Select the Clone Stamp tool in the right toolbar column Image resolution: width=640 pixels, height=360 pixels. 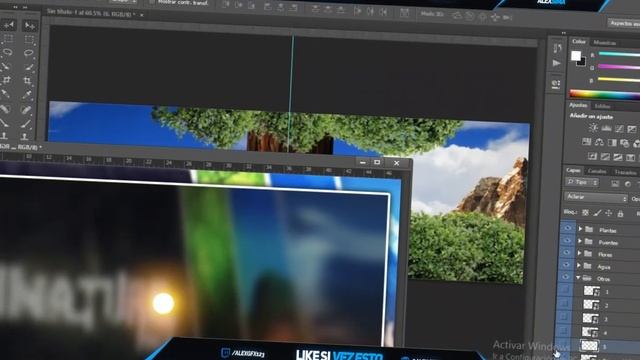coord(25,136)
